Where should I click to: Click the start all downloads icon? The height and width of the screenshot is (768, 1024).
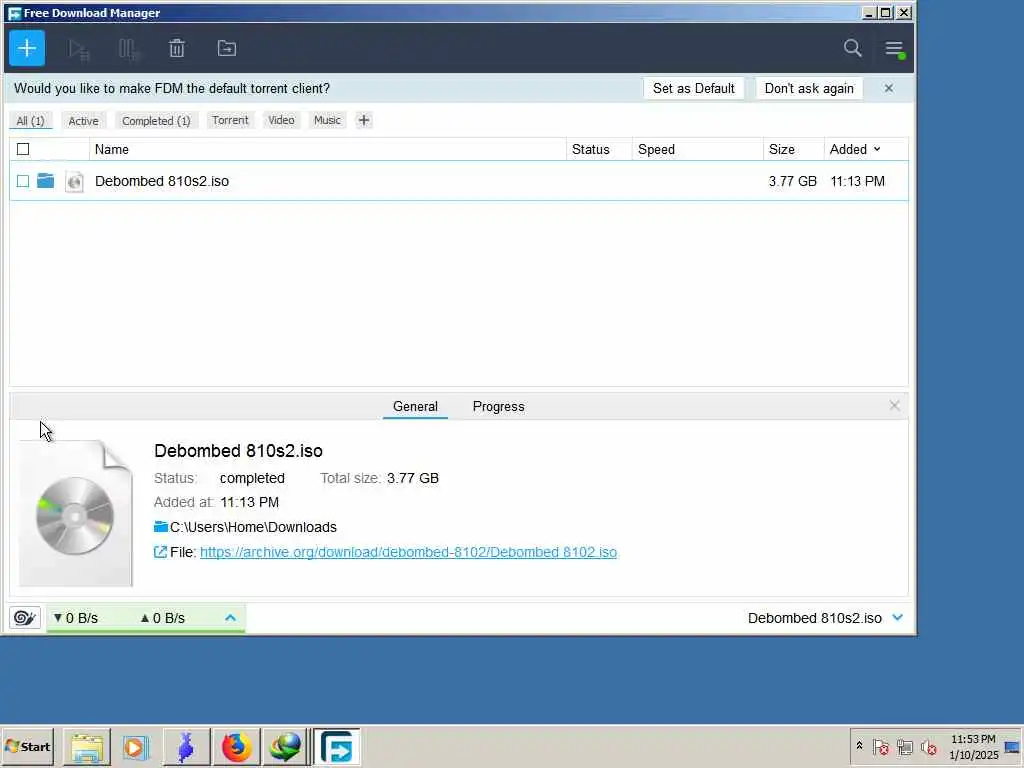coord(78,49)
